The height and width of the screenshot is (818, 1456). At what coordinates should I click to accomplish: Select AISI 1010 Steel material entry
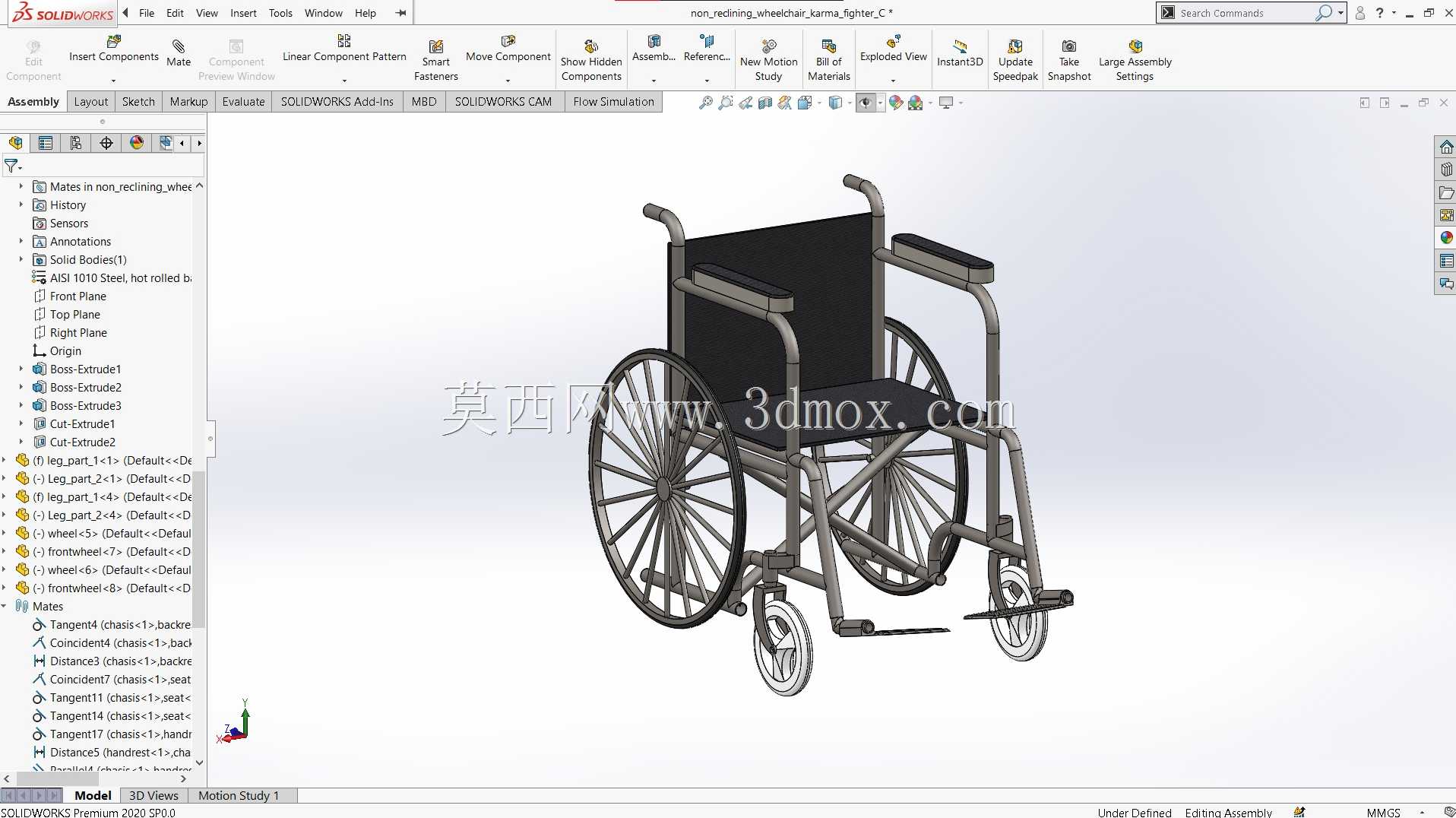pyautogui.click(x=120, y=278)
